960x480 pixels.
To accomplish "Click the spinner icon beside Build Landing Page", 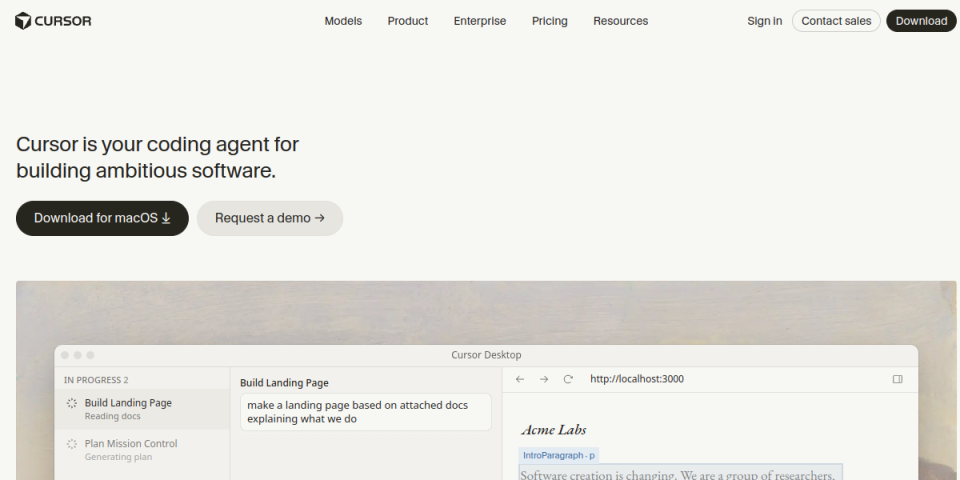I will pos(72,403).
